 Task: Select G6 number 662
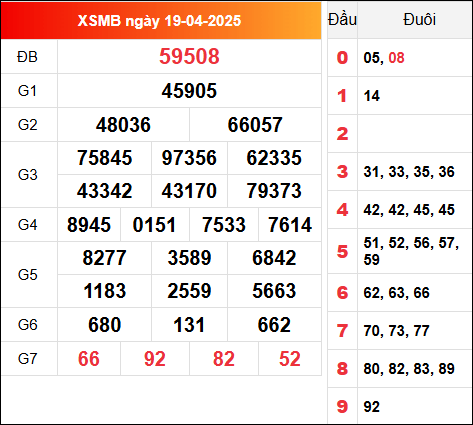[274, 325]
